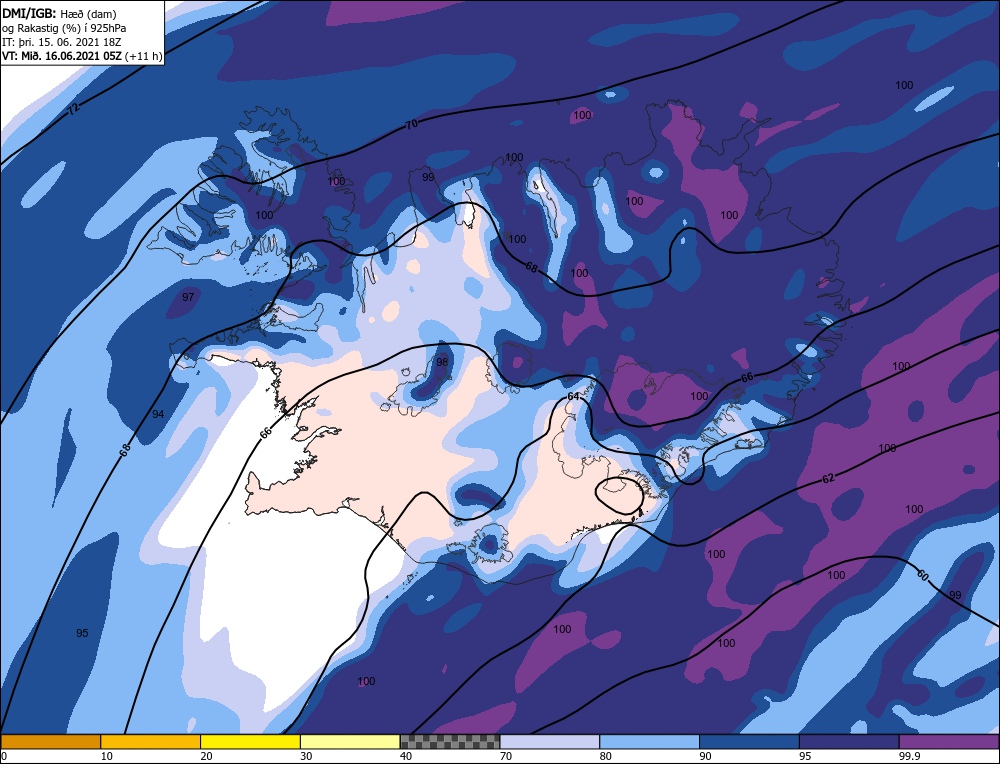Click the "40" legend scale label
The width and height of the screenshot is (1000, 764).
click(x=406, y=756)
